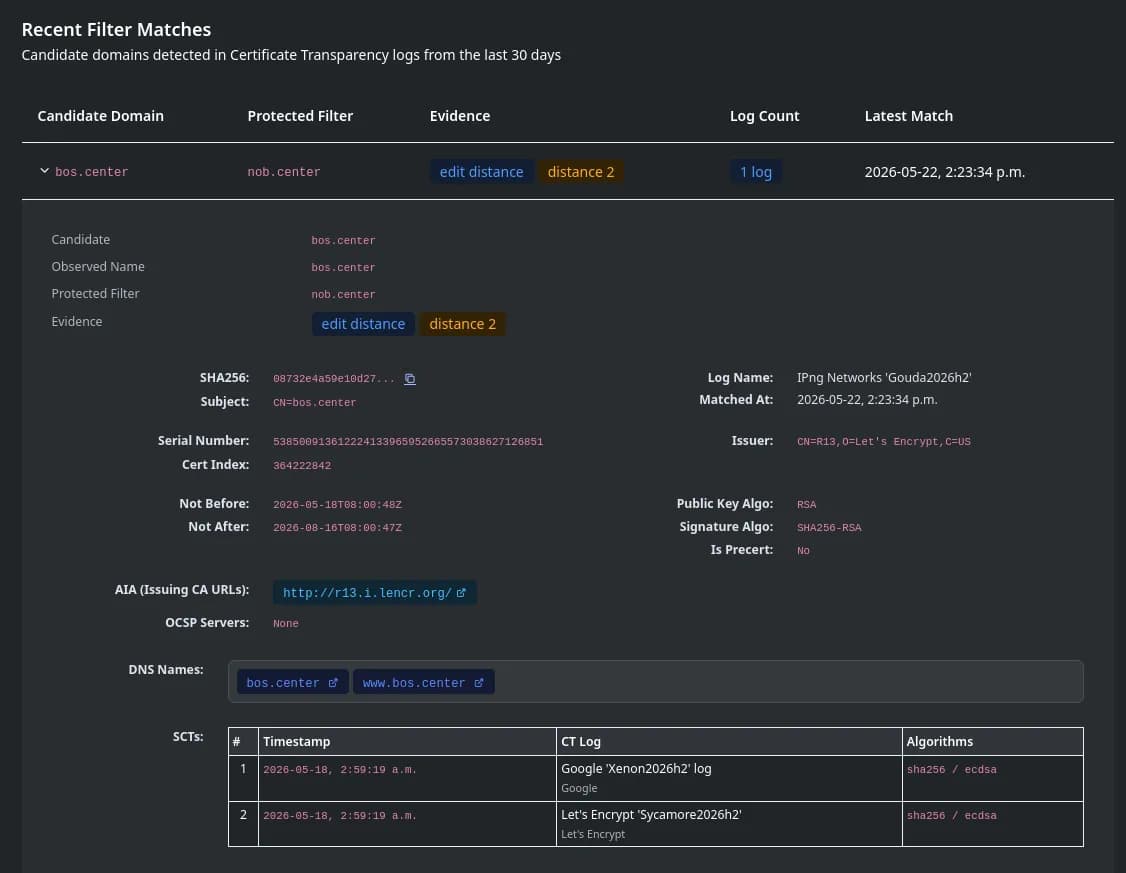Click log name IPng Networks 'Gouda2026h2'
Viewport: 1126px width, 873px height.
click(x=884, y=378)
